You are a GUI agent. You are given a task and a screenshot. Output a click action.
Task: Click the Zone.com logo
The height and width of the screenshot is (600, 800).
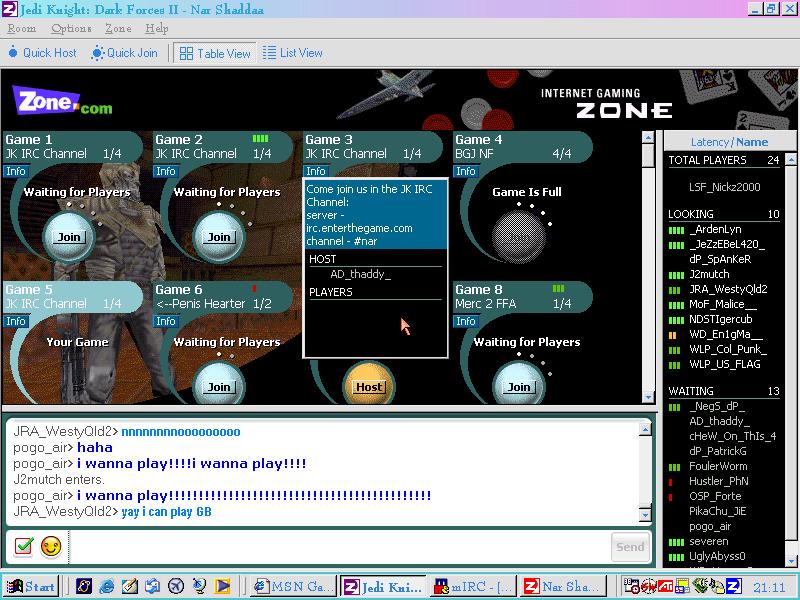(x=62, y=102)
